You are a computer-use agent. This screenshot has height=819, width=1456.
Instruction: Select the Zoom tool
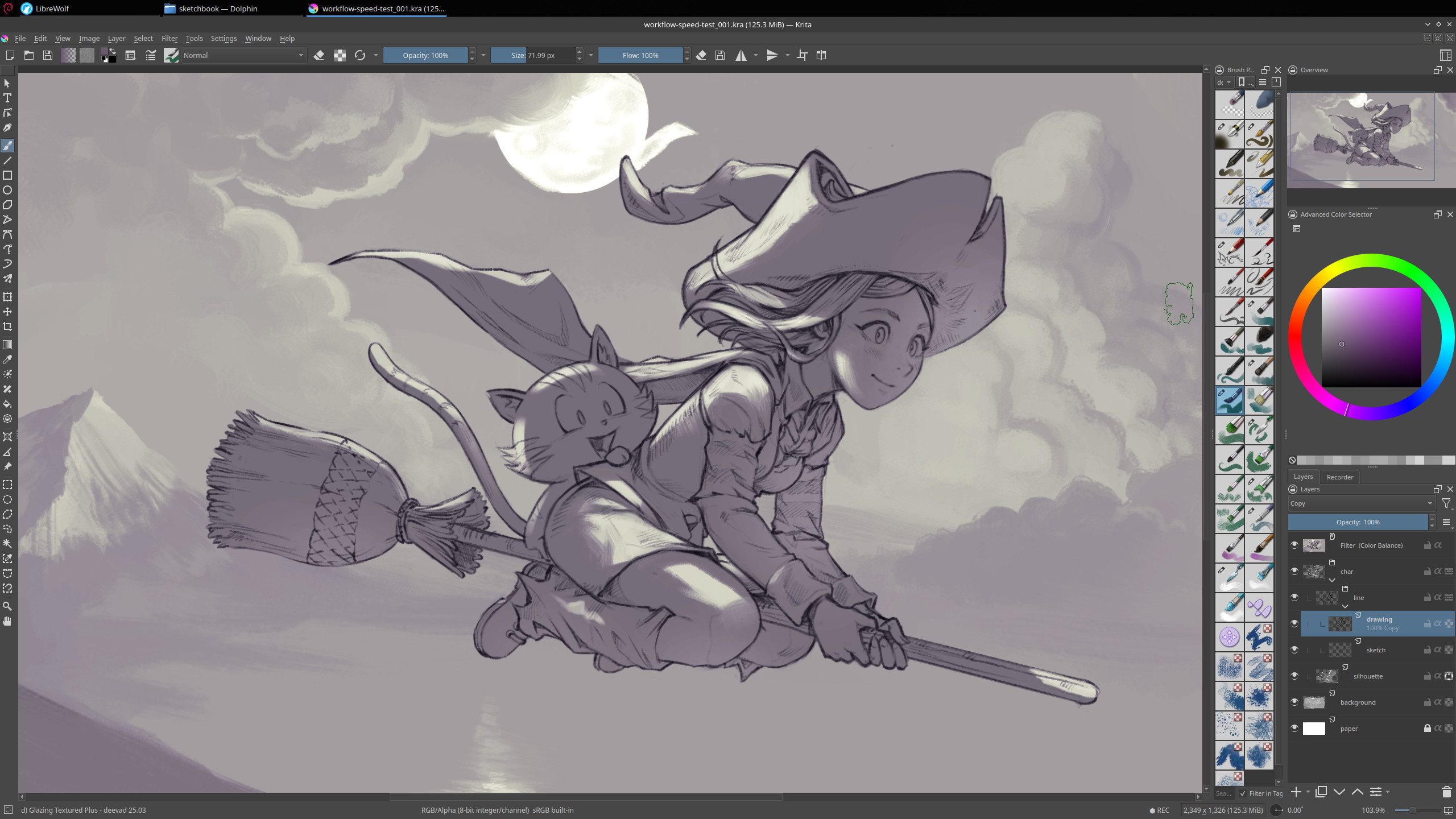(7, 606)
